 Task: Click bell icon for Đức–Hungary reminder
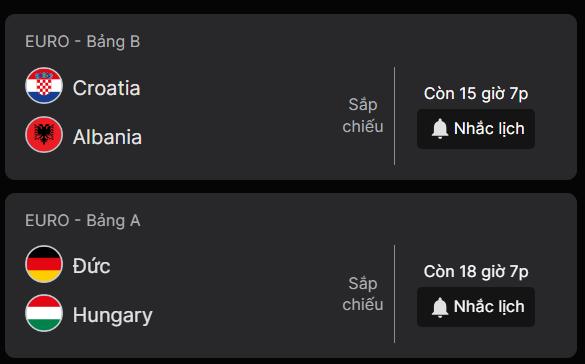(x=440, y=307)
